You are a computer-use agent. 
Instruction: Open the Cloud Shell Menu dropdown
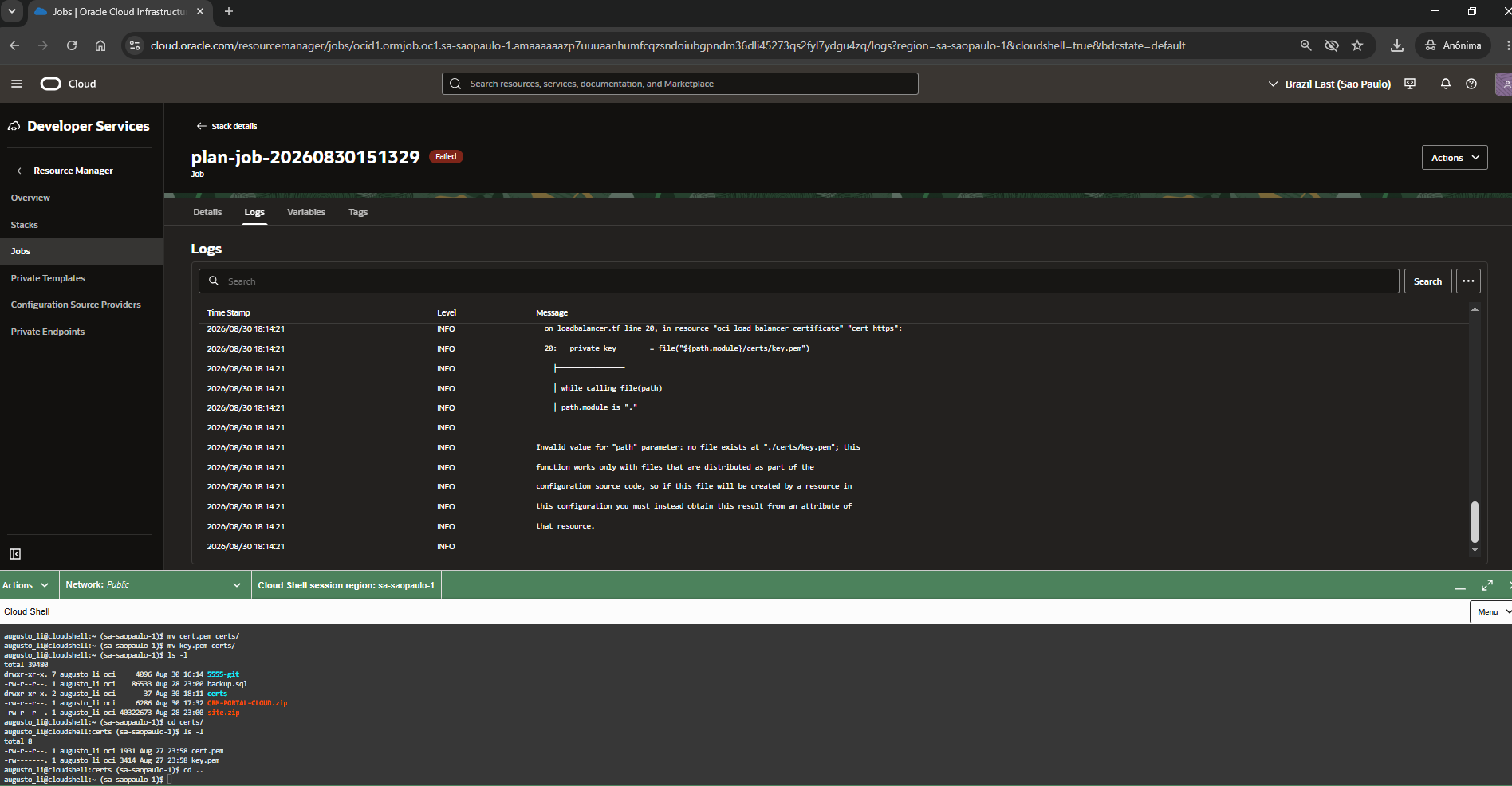pos(1492,612)
